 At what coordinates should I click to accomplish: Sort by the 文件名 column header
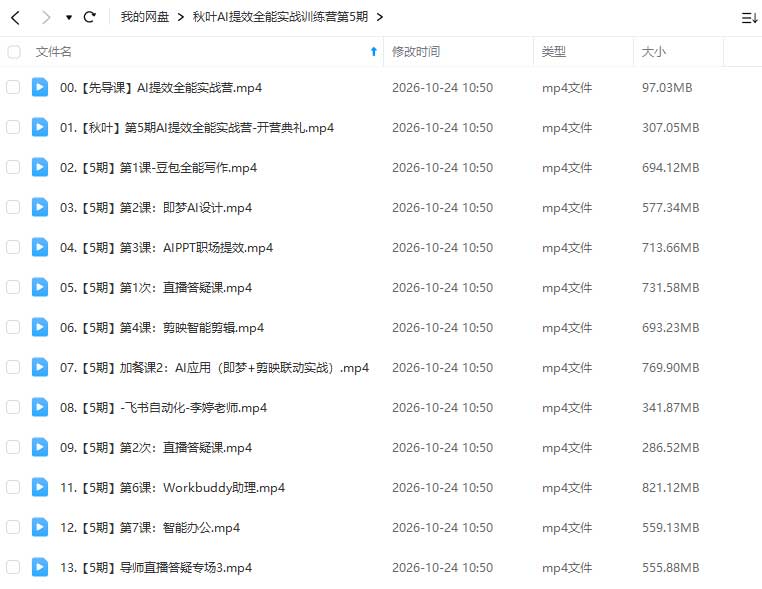(x=53, y=52)
